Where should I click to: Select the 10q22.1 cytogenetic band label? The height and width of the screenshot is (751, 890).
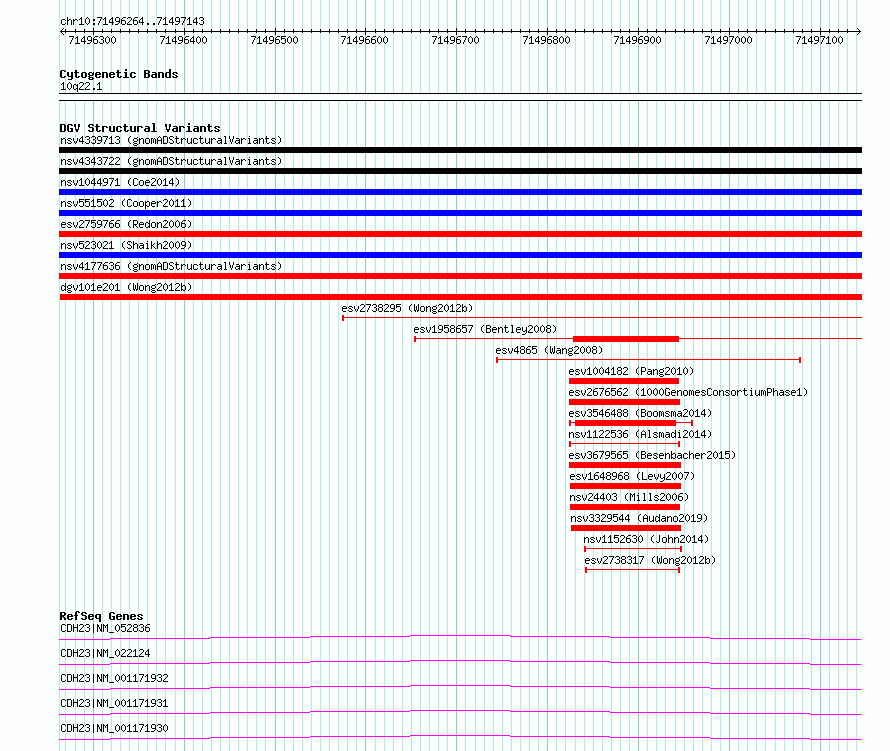click(x=81, y=86)
